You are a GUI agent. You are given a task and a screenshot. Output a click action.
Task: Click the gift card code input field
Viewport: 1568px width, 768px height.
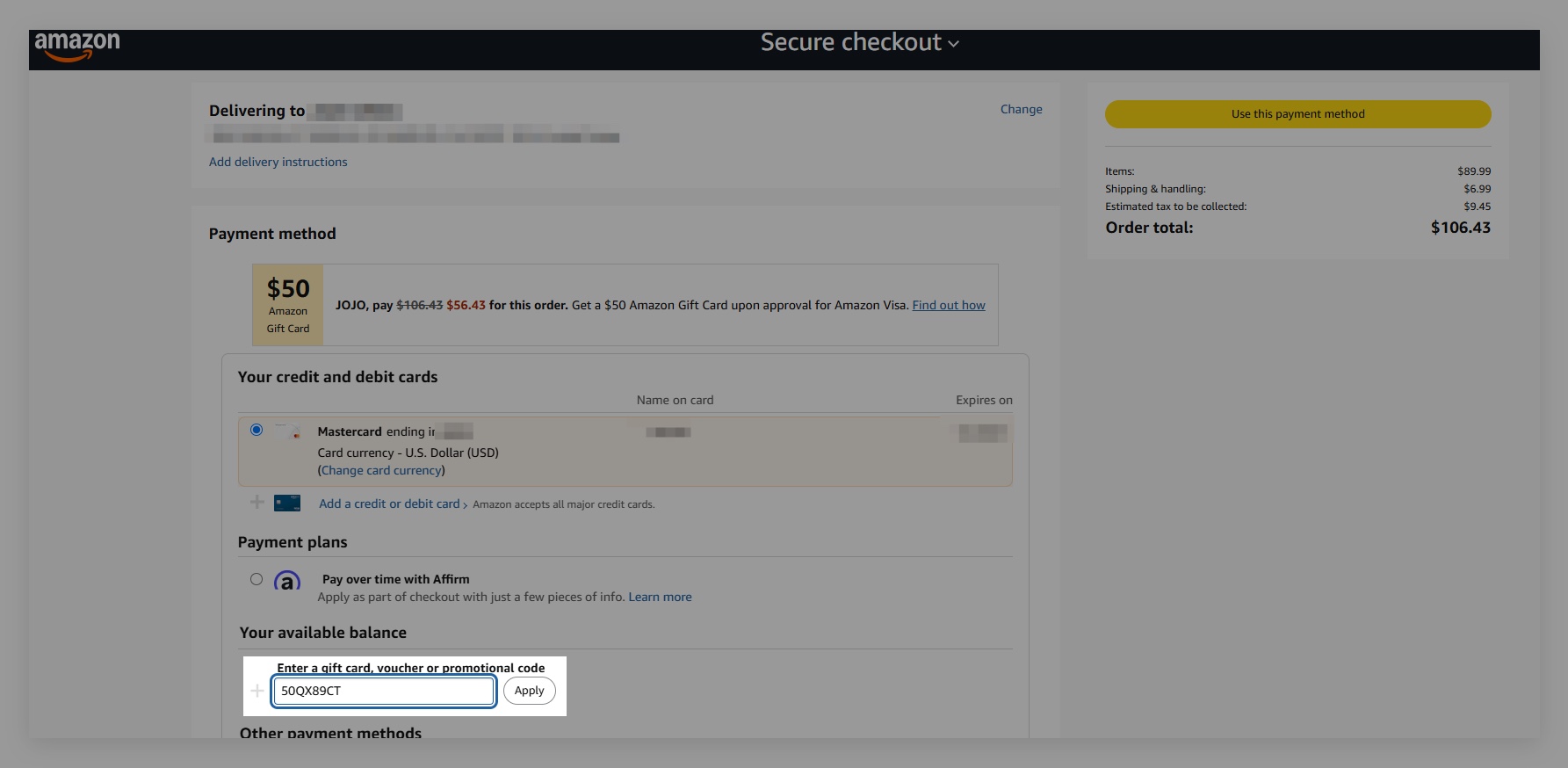(384, 691)
